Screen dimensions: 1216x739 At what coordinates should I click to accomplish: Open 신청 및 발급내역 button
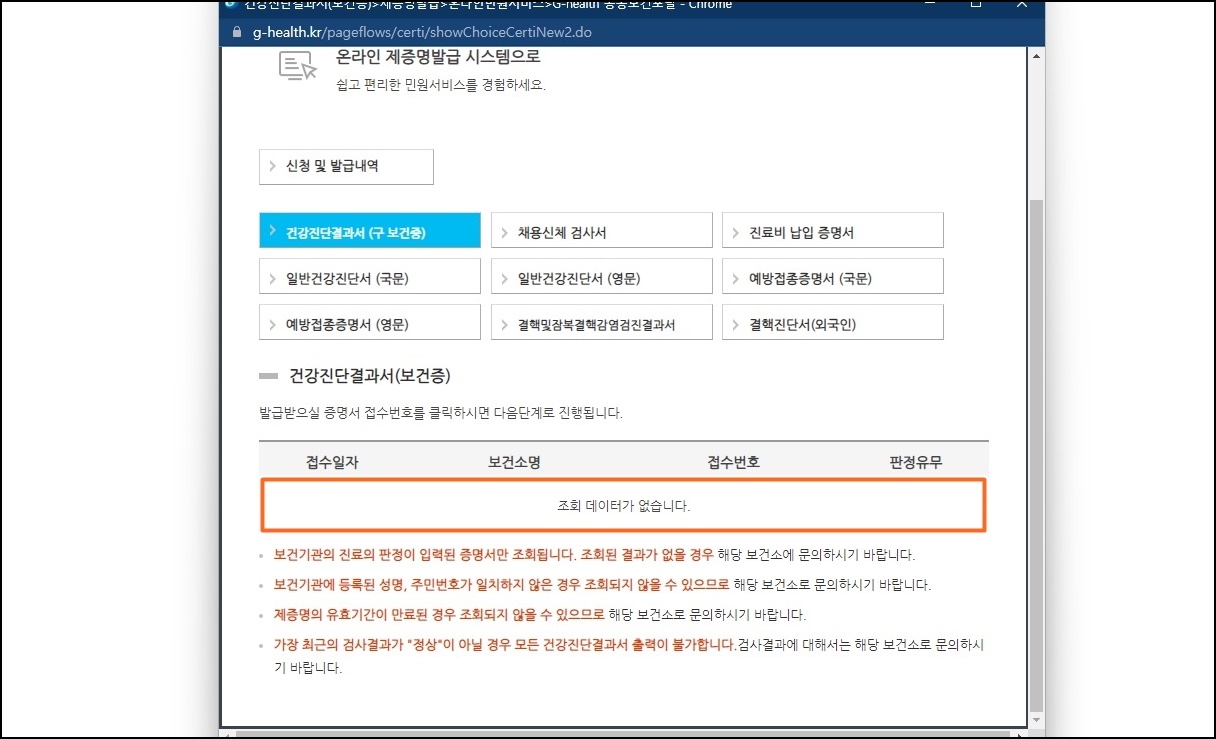coord(346,167)
